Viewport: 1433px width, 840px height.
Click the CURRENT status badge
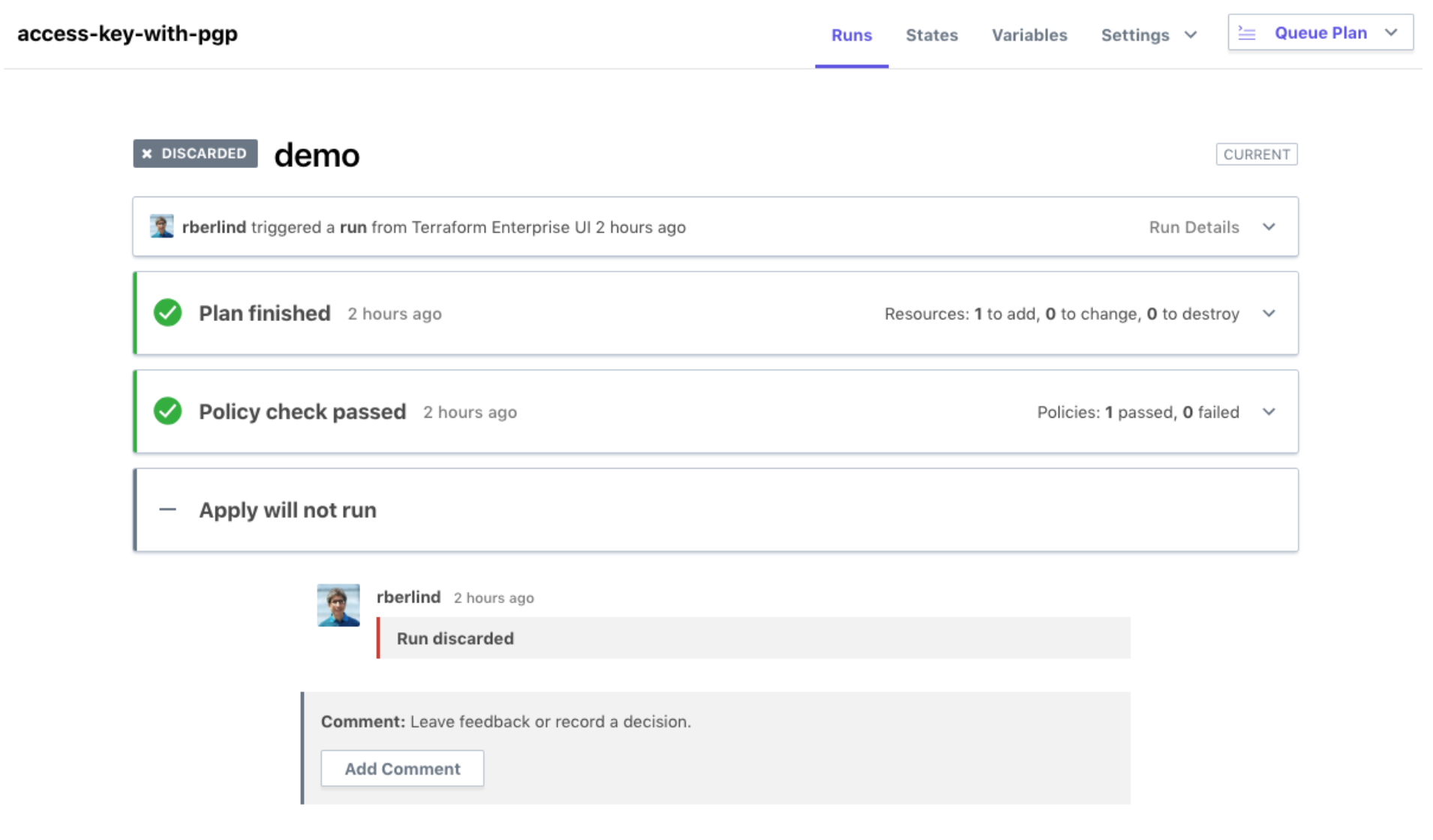1256,154
